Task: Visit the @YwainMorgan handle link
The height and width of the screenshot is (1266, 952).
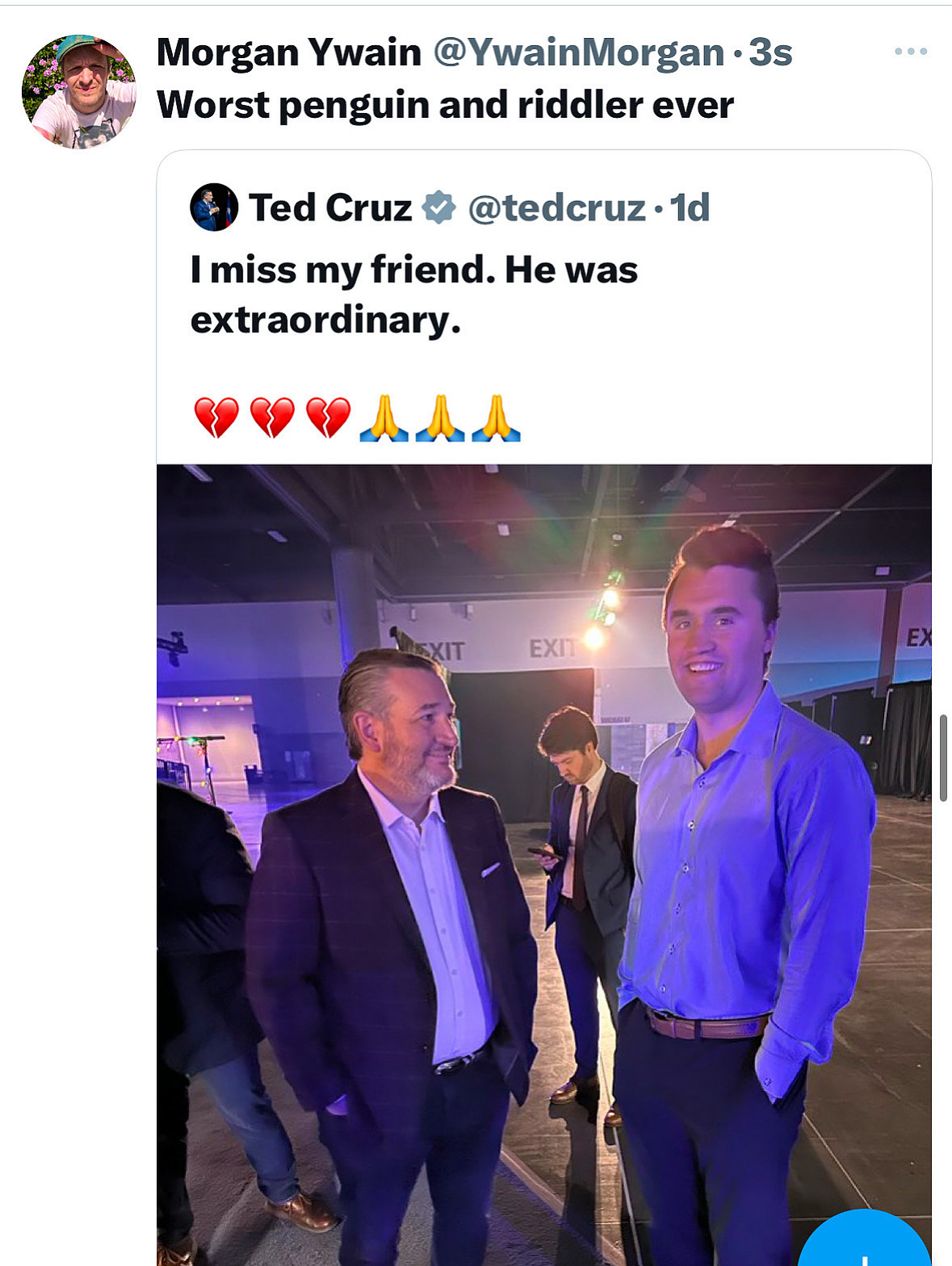Action: coord(578,52)
